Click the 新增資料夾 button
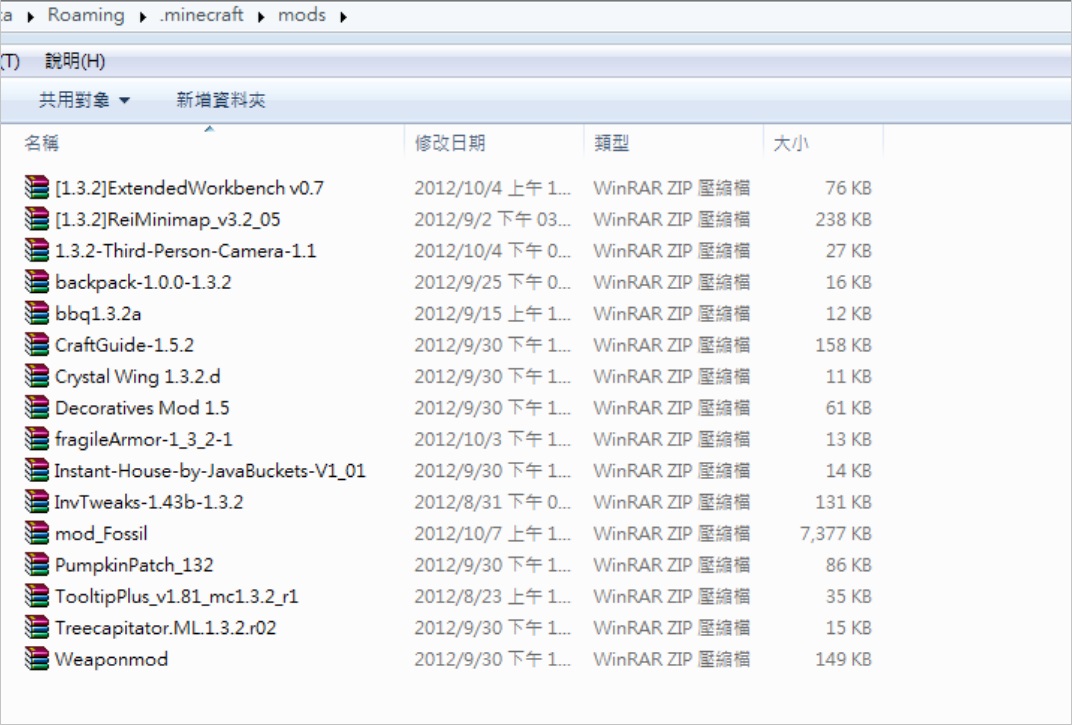 pos(221,101)
